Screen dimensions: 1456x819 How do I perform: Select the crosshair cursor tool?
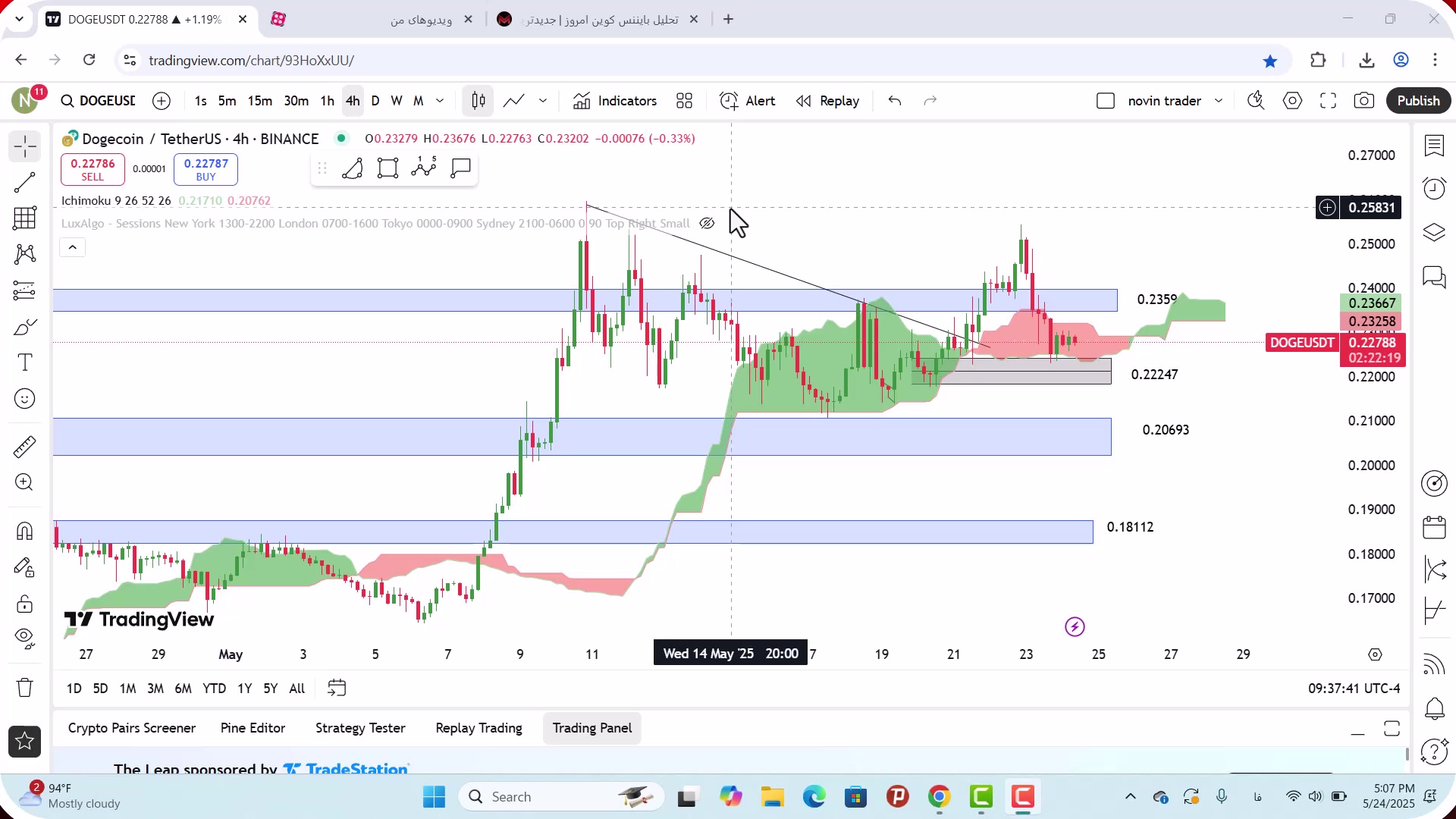click(x=25, y=146)
